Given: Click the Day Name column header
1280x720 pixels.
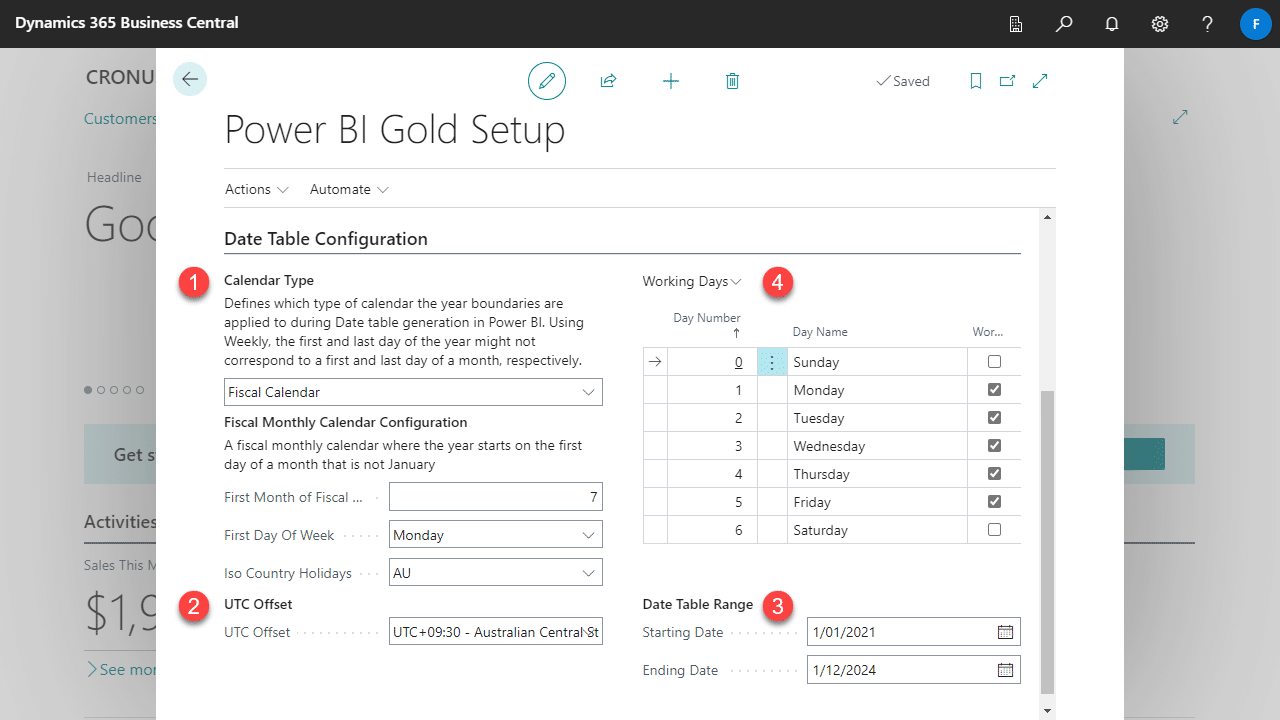Looking at the screenshot, I should [820, 332].
